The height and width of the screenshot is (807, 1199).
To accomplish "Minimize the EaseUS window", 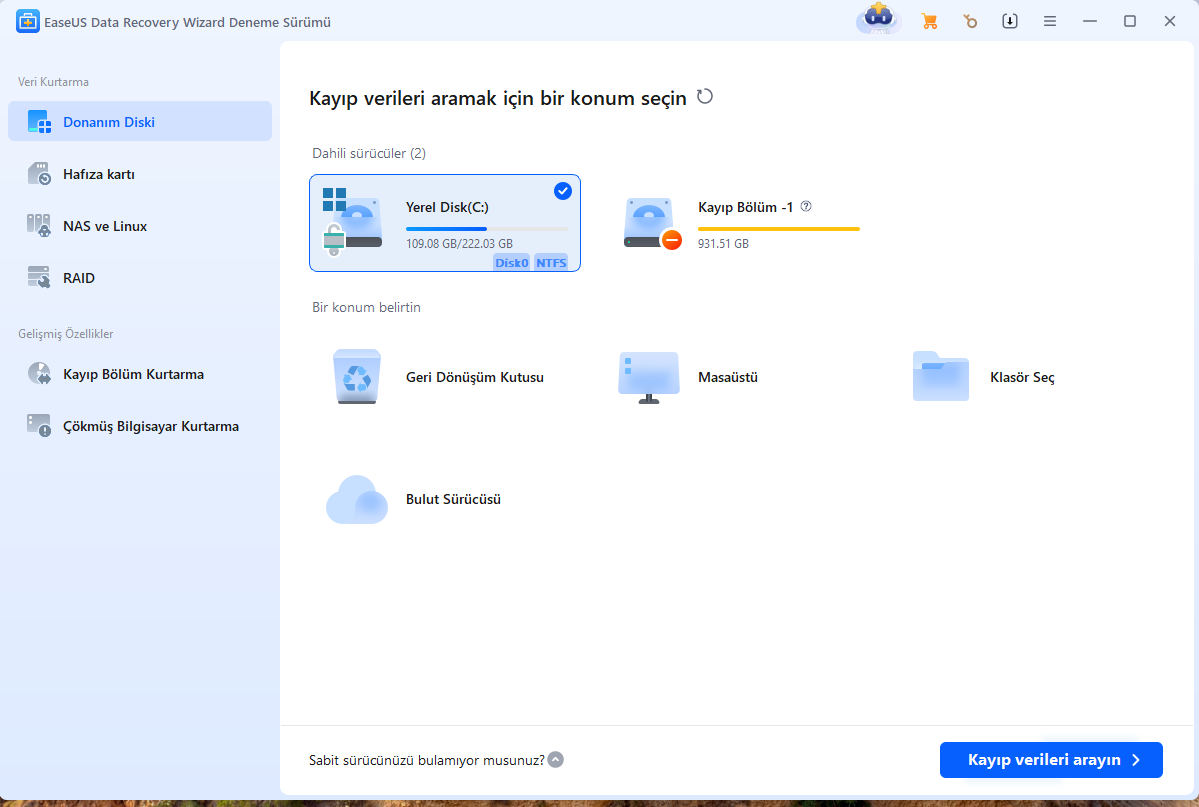I will pyautogui.click(x=1090, y=21).
